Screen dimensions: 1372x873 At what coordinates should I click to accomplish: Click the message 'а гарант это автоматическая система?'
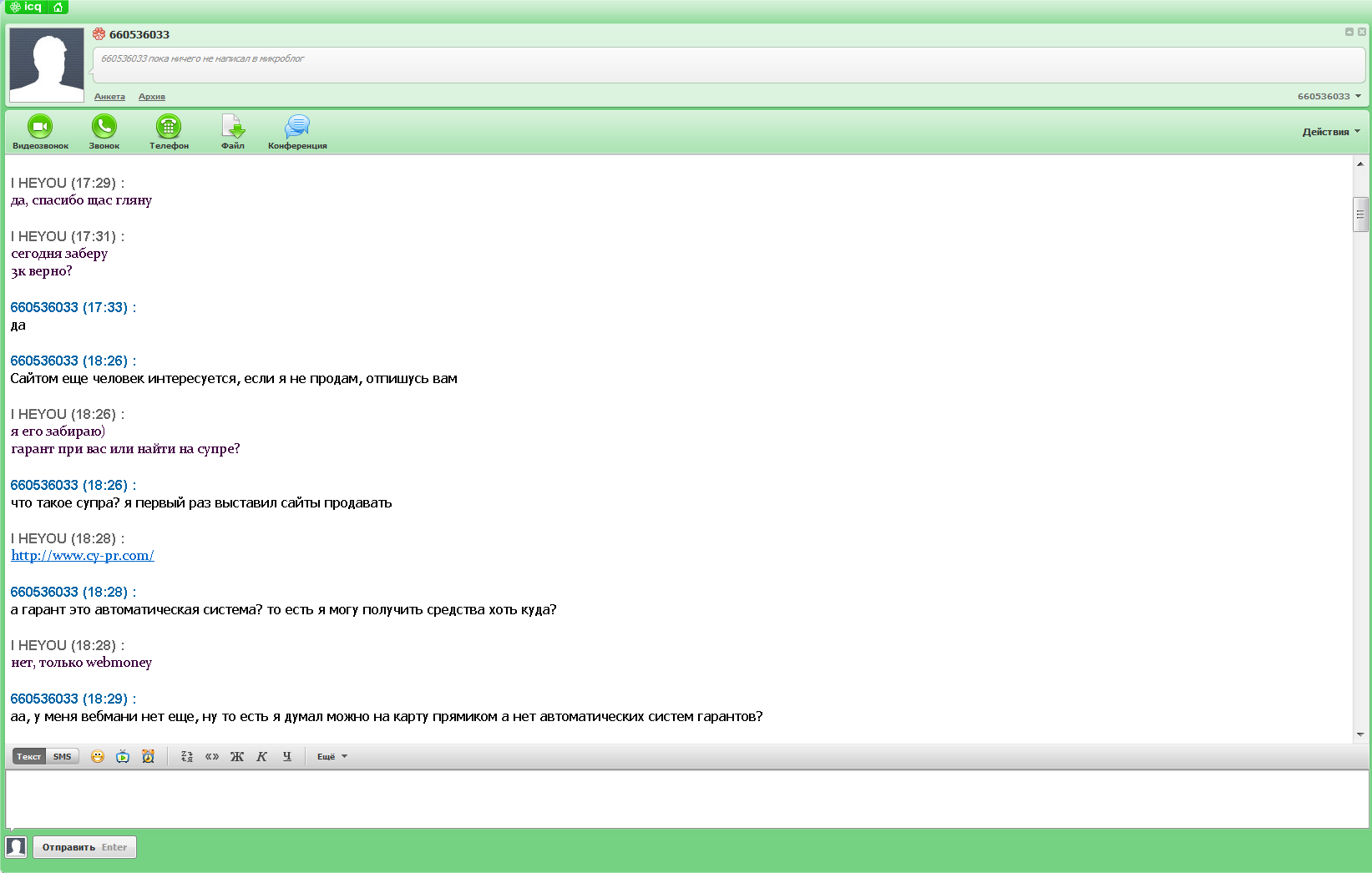pos(283,610)
